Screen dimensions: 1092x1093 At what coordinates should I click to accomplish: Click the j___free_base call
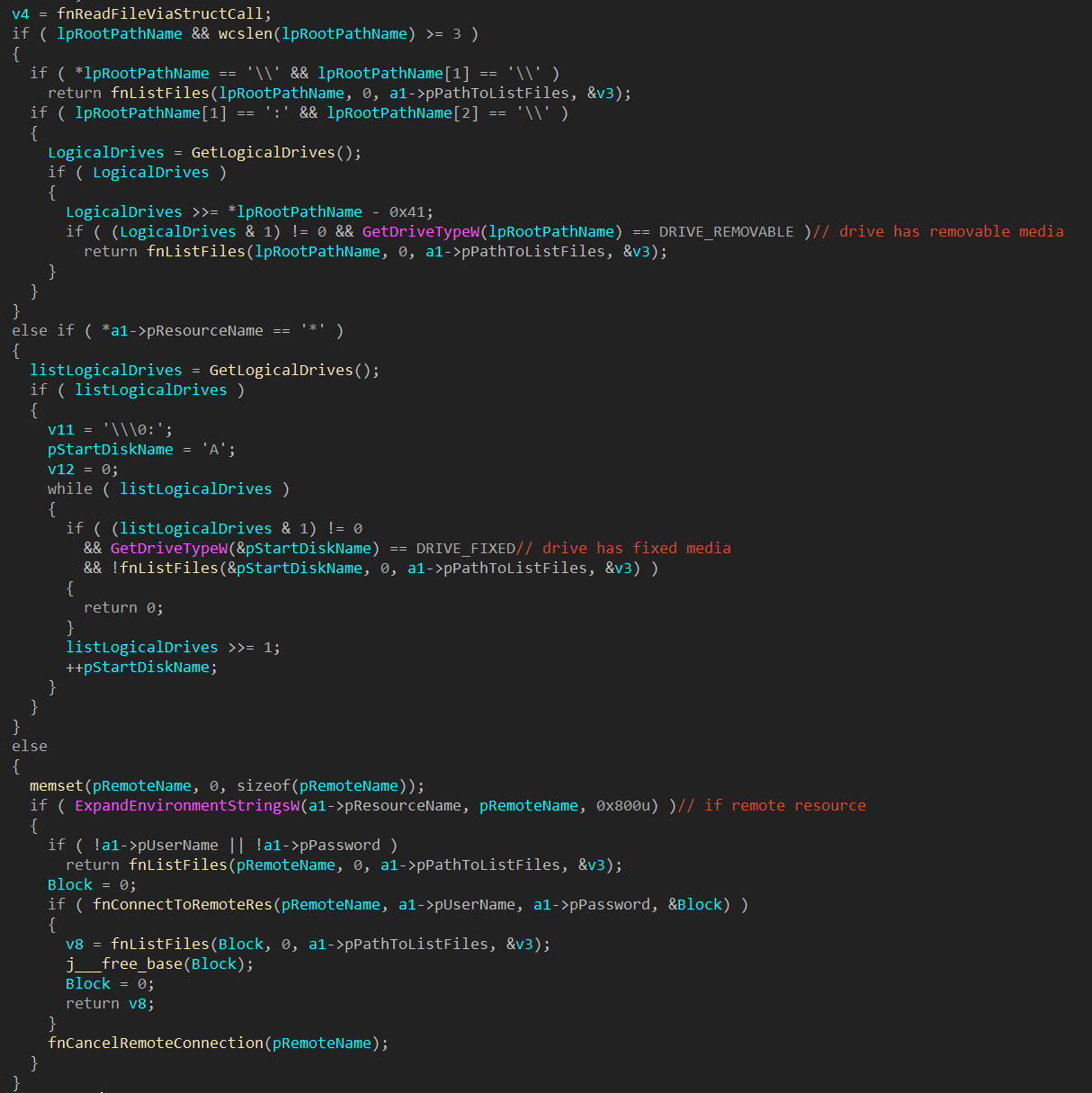[x=124, y=963]
